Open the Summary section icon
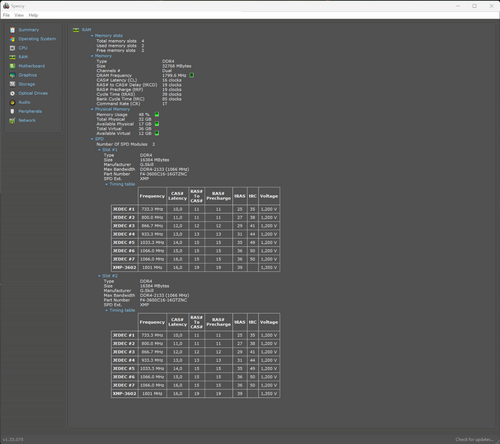This screenshot has height=444, width=500. pos(12,30)
